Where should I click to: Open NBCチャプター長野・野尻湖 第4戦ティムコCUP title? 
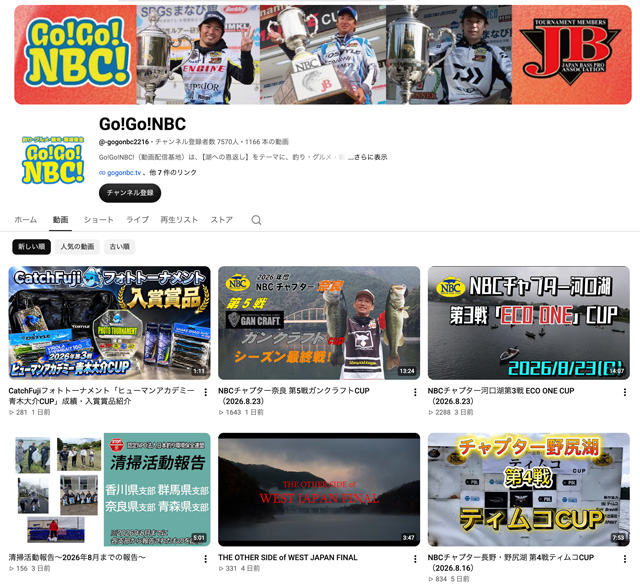511,563
